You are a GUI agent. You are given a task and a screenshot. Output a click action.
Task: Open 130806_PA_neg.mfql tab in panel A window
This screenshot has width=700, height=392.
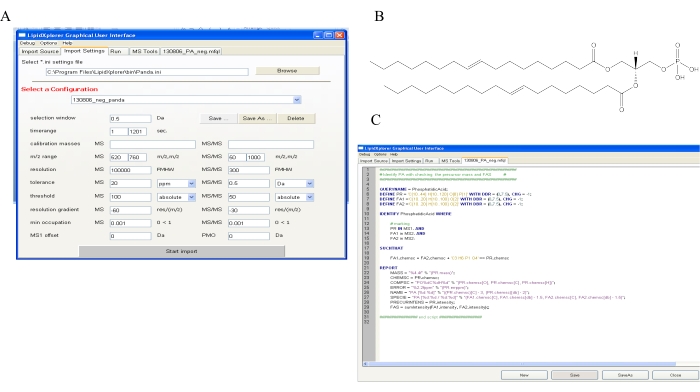[x=191, y=51]
